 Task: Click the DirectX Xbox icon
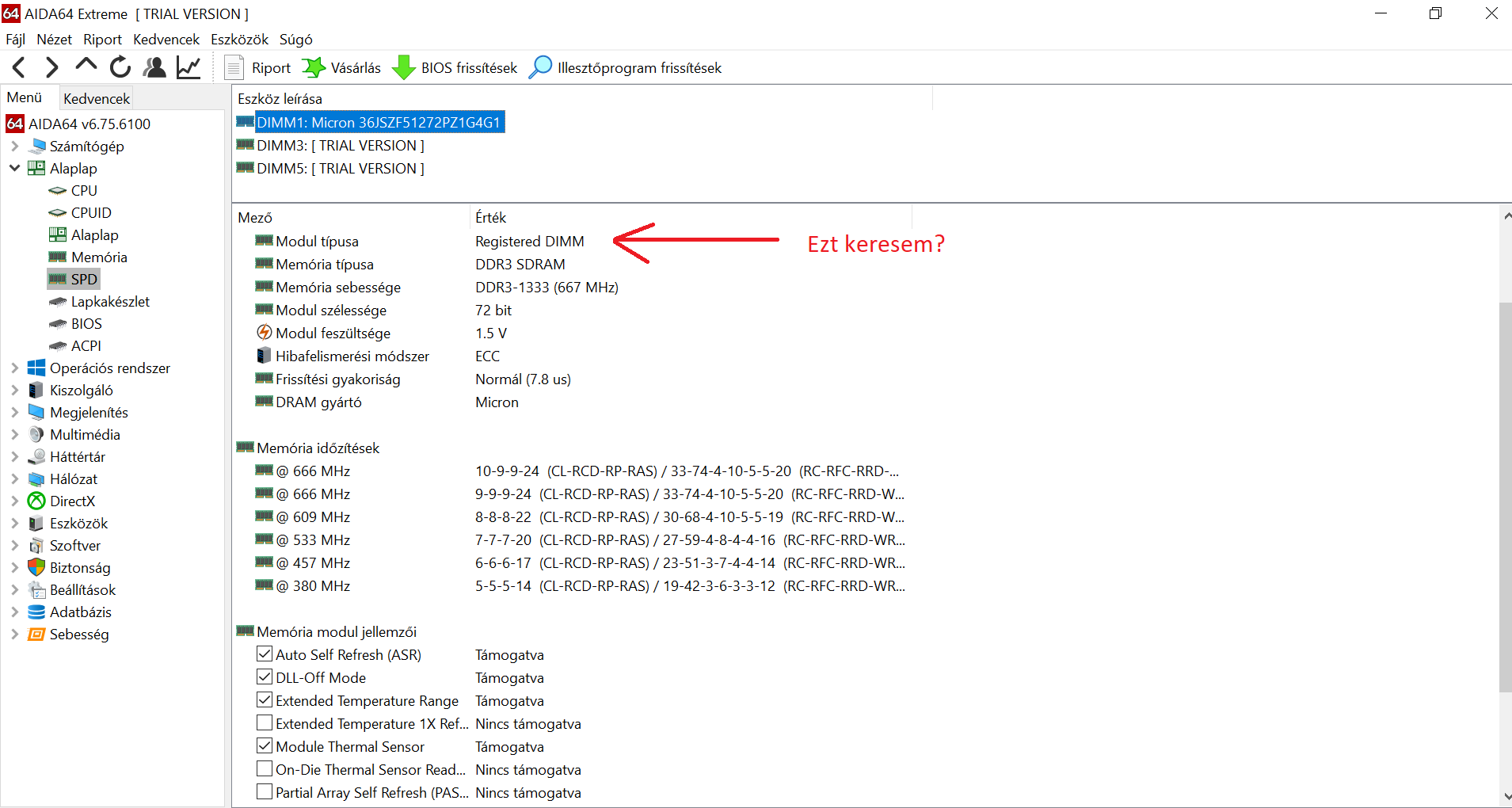pyautogui.click(x=36, y=501)
